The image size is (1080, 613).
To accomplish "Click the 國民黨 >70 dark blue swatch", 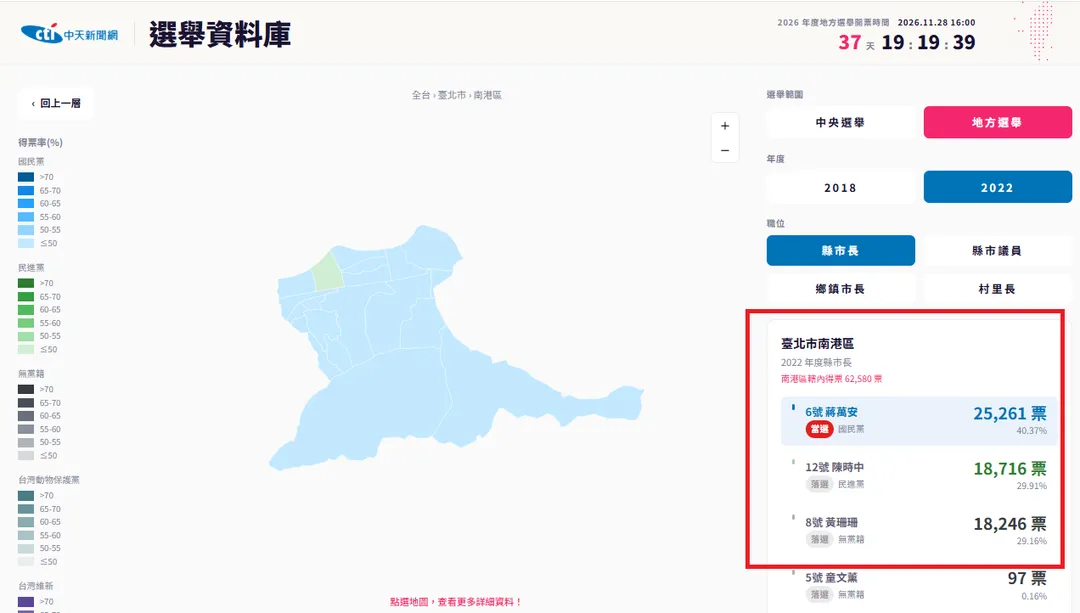I will point(26,177).
